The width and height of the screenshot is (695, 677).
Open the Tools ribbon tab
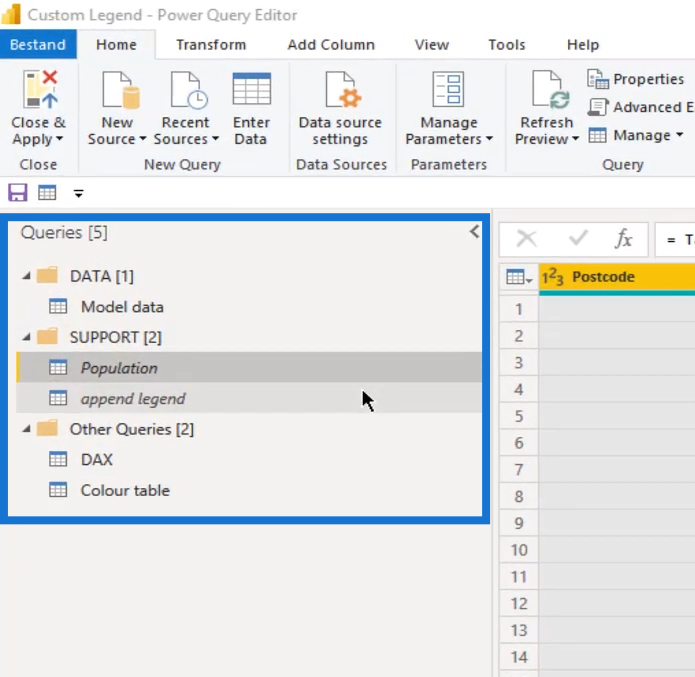point(507,44)
